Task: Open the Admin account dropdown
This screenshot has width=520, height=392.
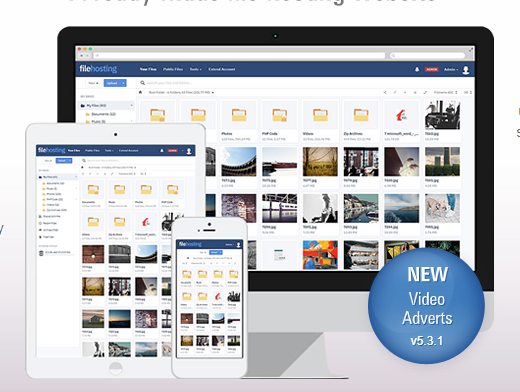Action: pyautogui.click(x=451, y=69)
